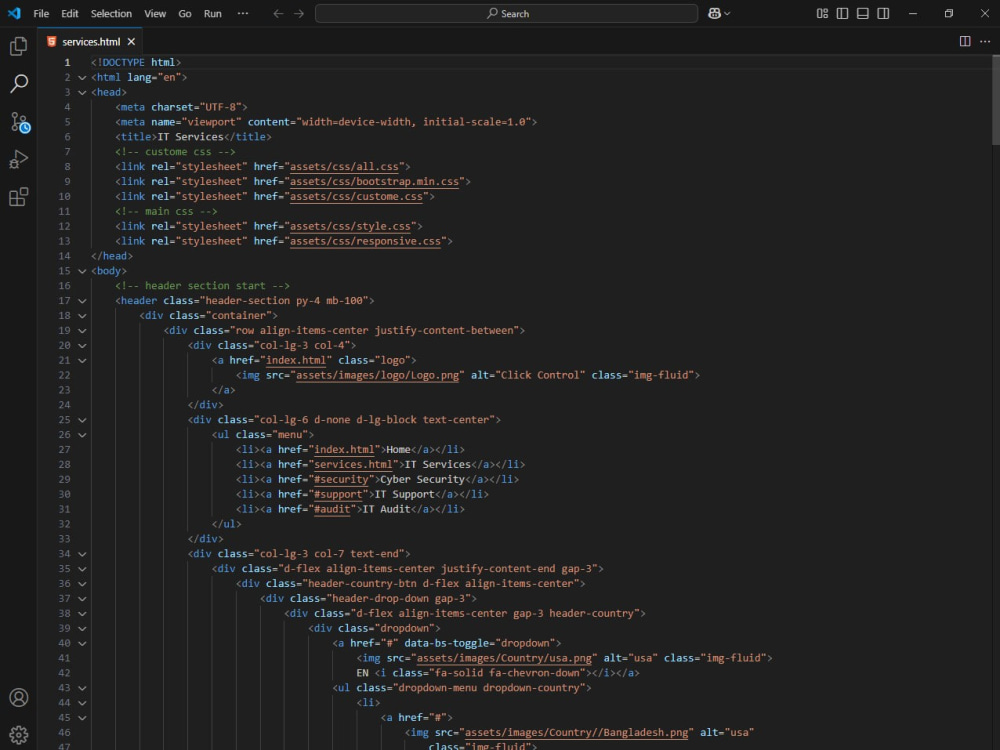
Task: Click the 'IT Audit' text on line 31
Action: (386, 510)
